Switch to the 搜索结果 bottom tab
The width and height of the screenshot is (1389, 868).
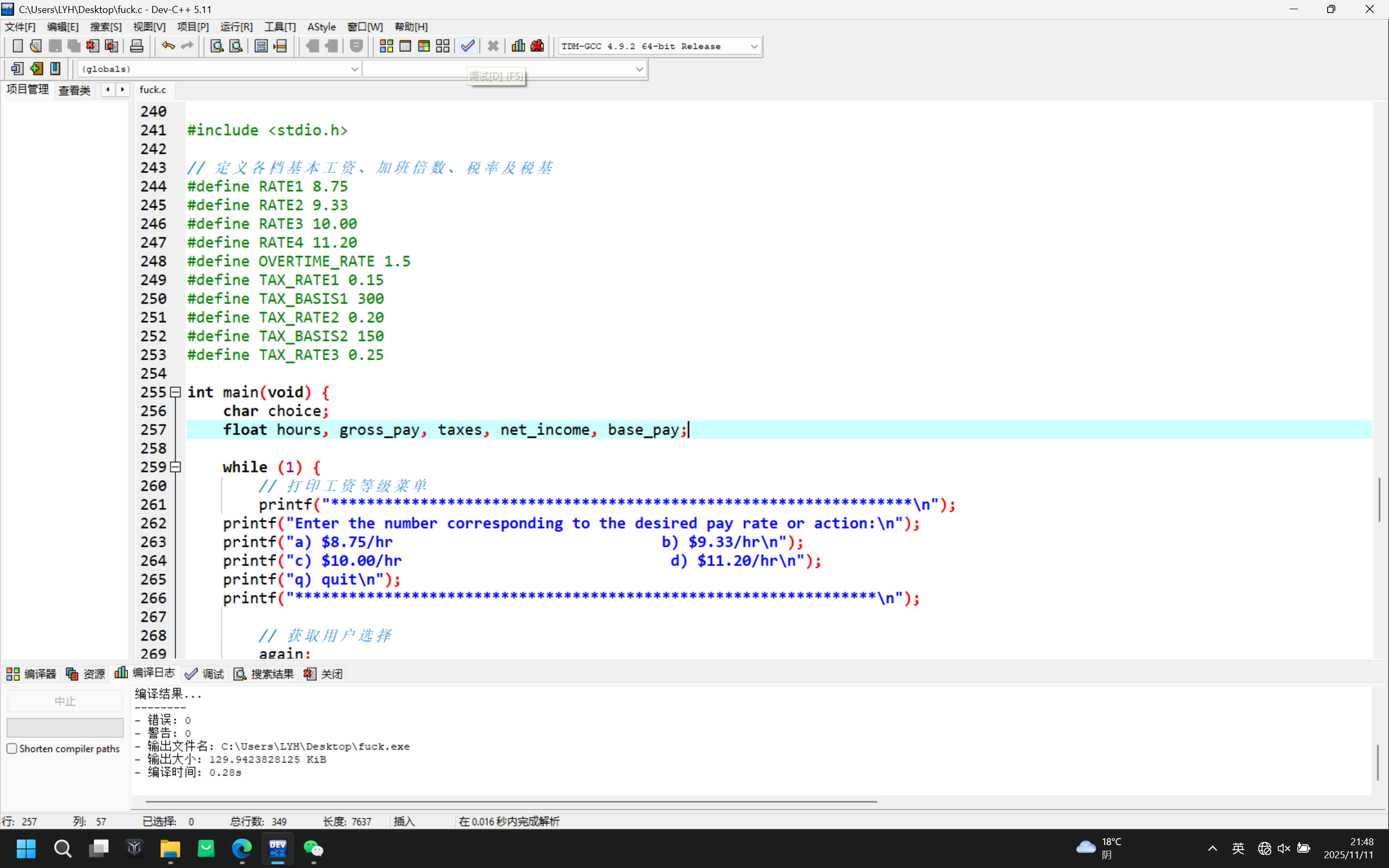(264, 674)
